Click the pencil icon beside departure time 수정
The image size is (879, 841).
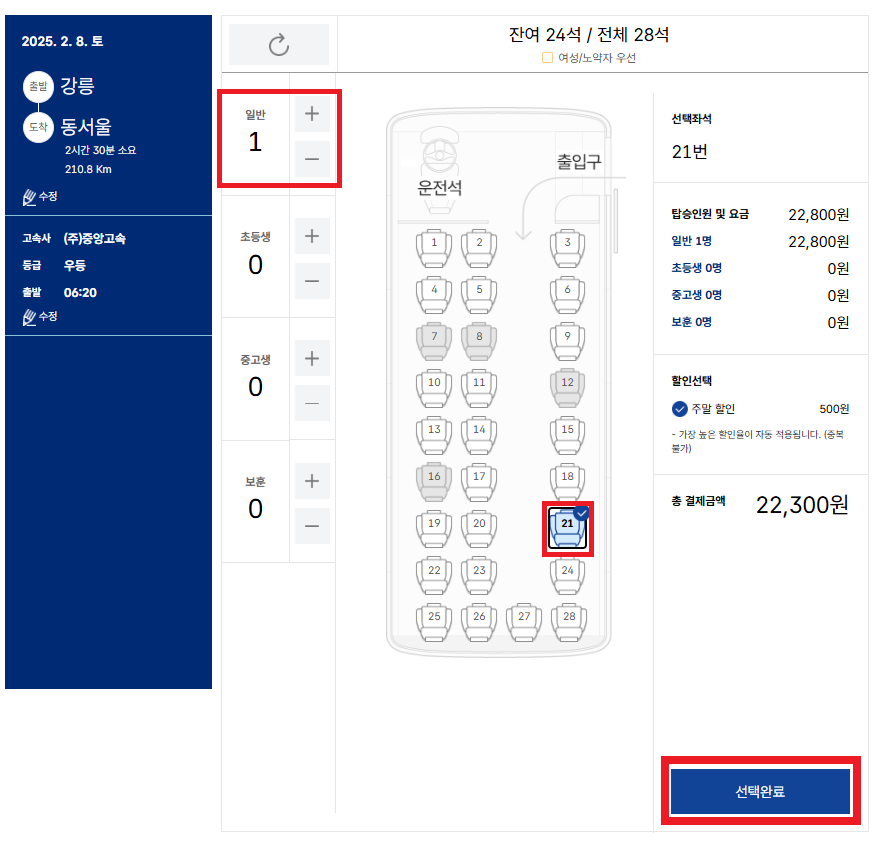pos(30,317)
